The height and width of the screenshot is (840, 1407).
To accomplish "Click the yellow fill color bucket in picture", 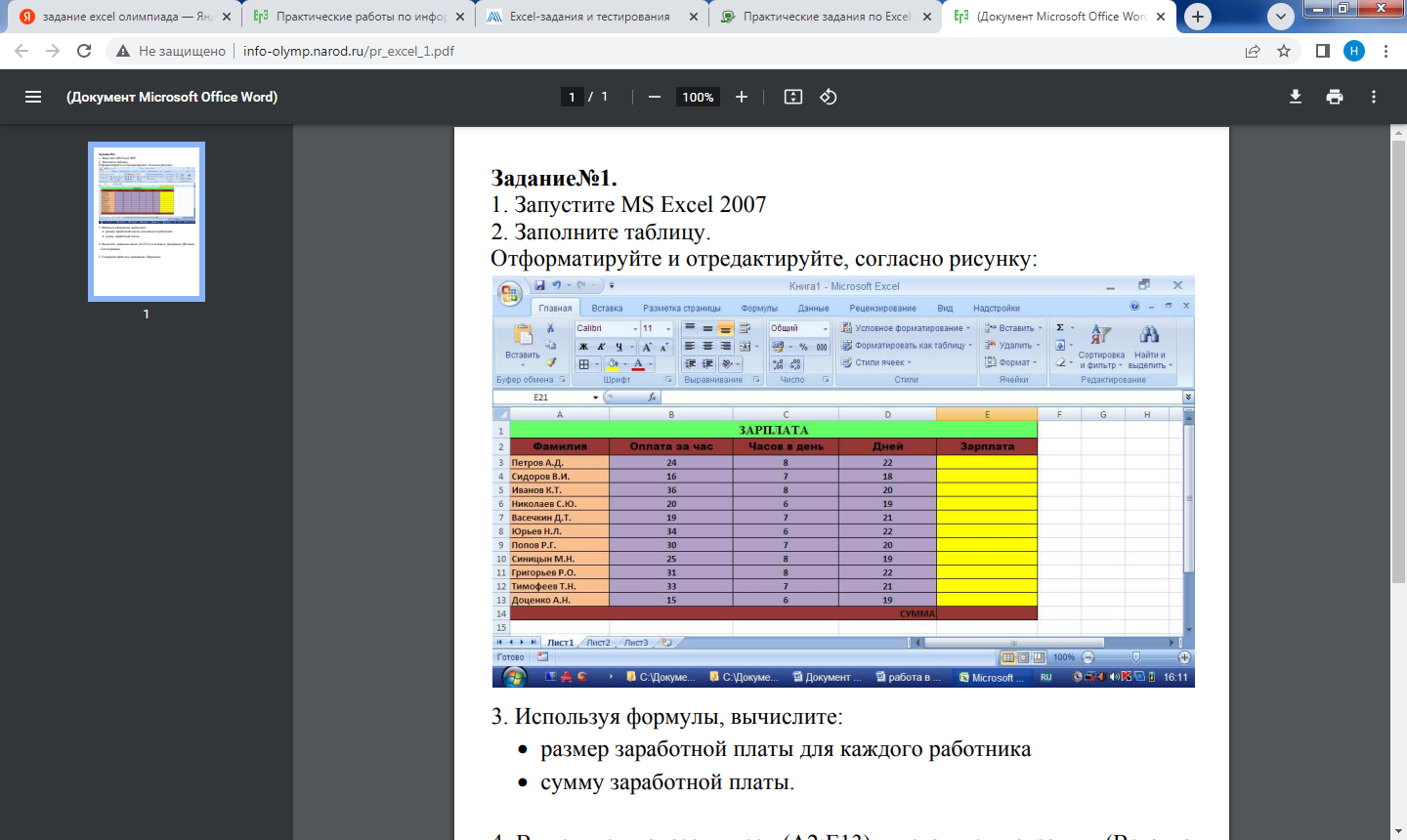I will [x=613, y=364].
